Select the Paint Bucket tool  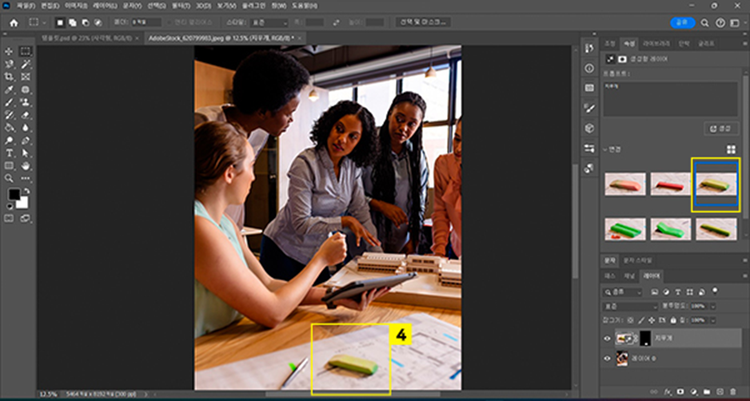[9, 128]
